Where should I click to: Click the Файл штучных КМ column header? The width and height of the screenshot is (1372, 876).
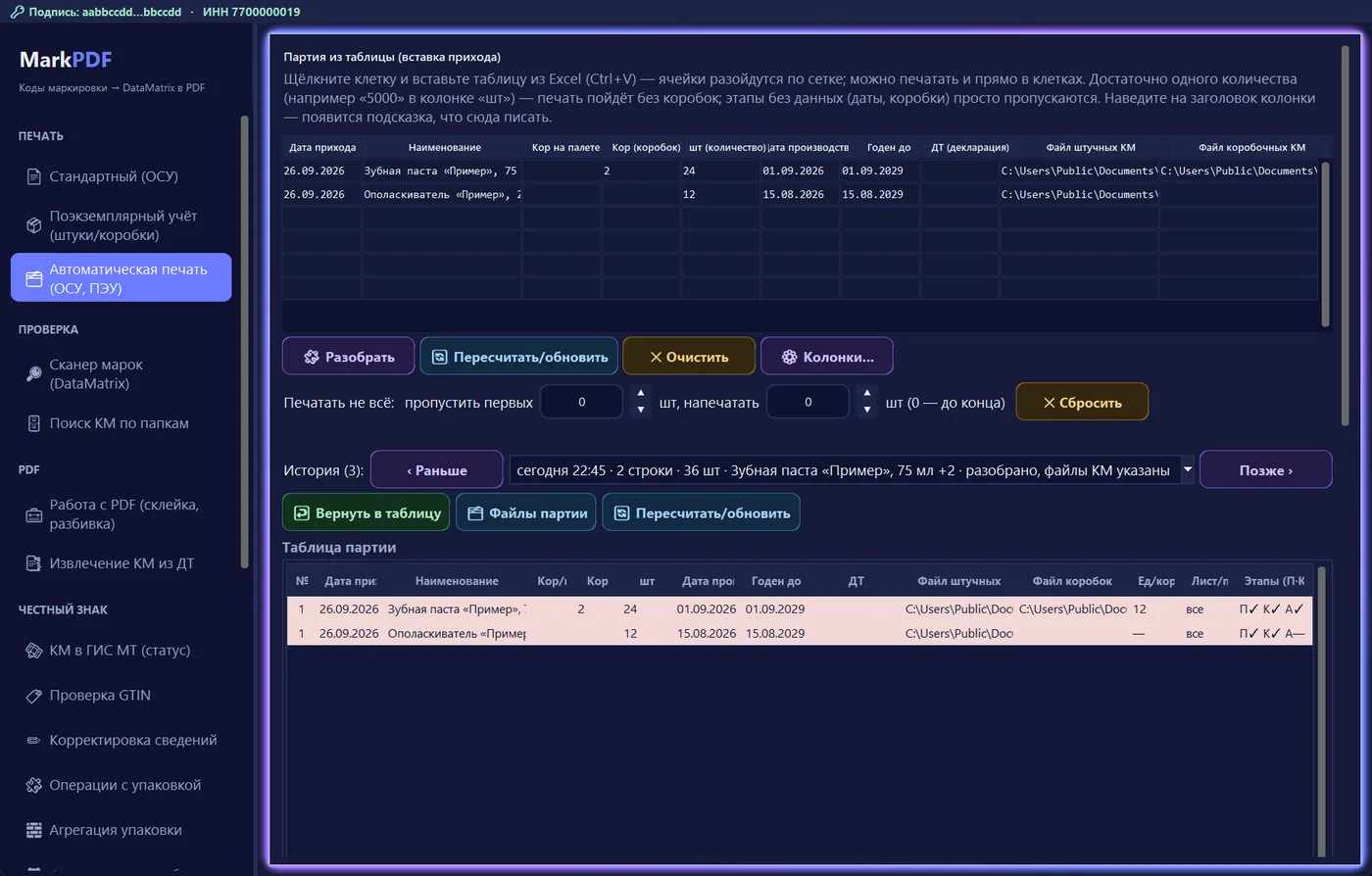click(x=1090, y=147)
